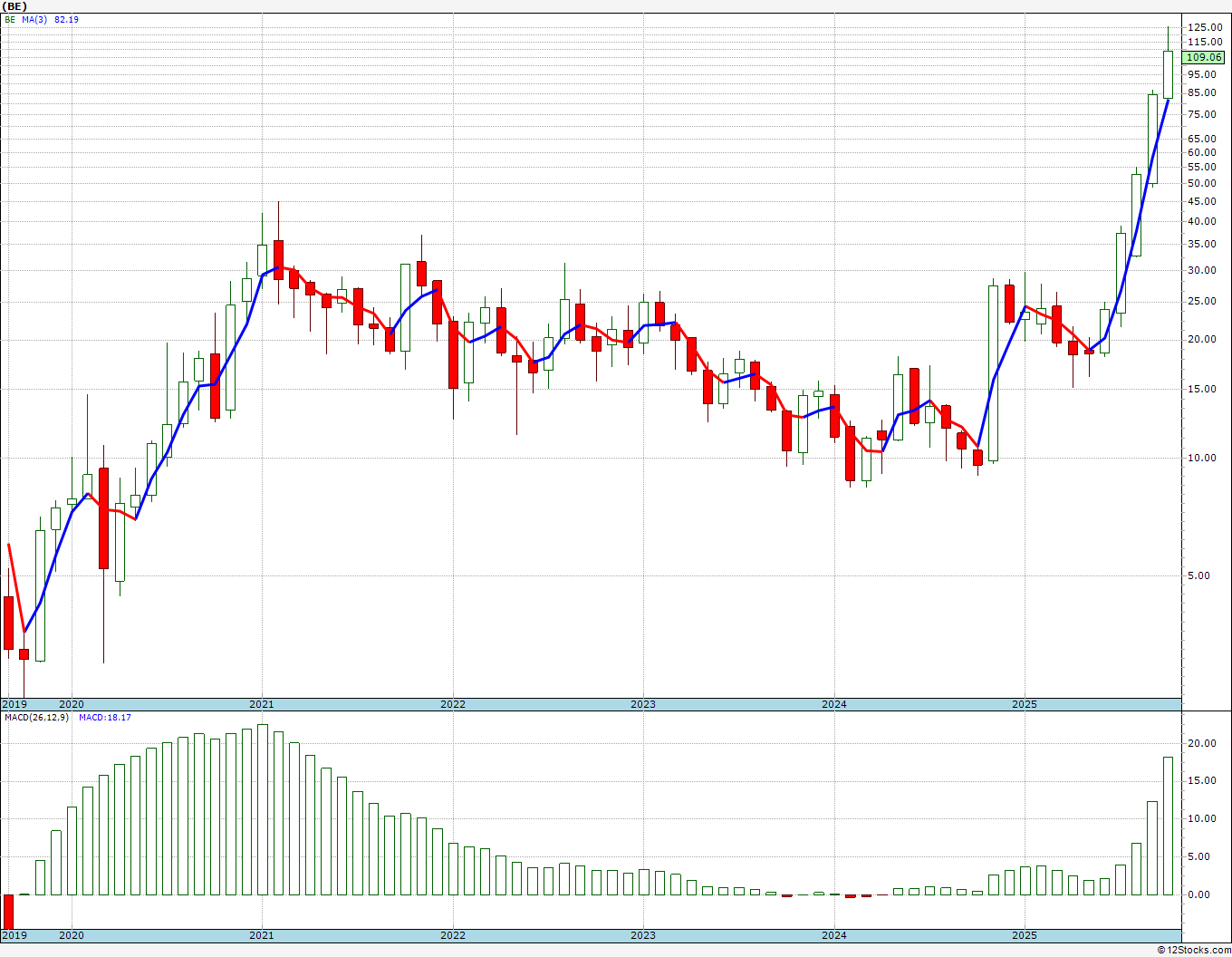Select the MACD:18.17 value readout

pyautogui.click(x=105, y=718)
